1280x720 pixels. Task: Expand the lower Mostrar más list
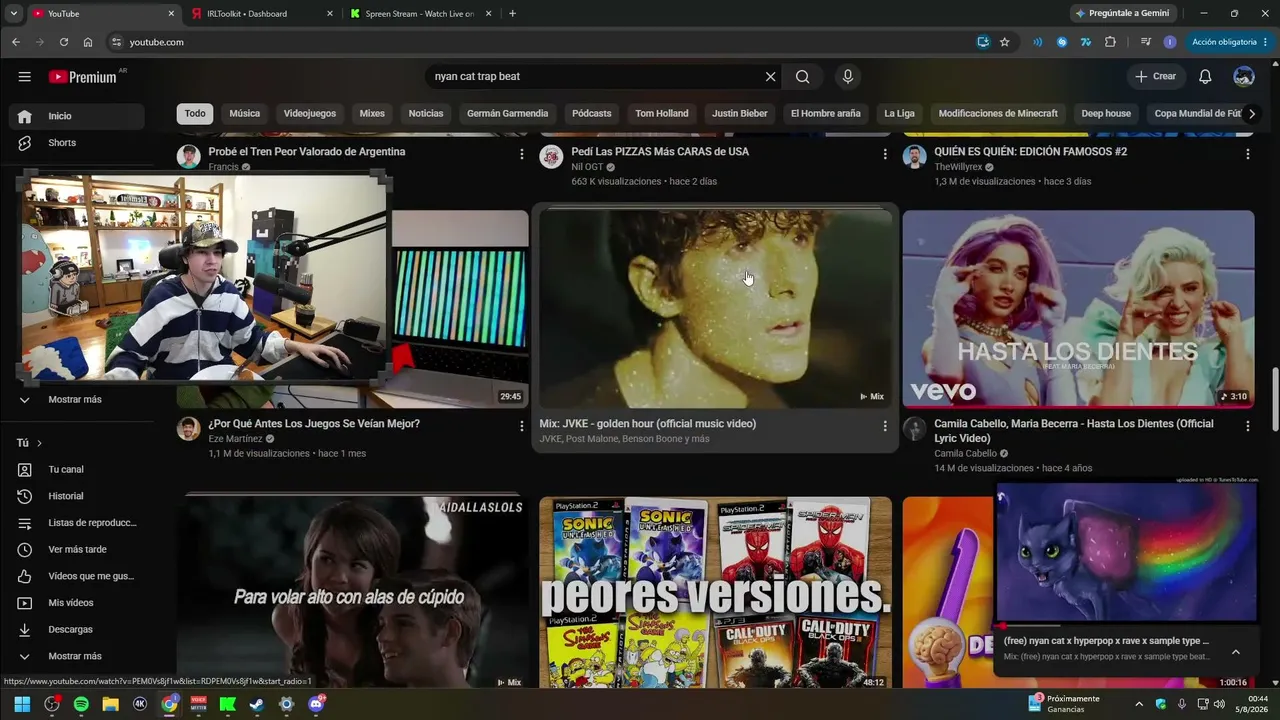78,657
